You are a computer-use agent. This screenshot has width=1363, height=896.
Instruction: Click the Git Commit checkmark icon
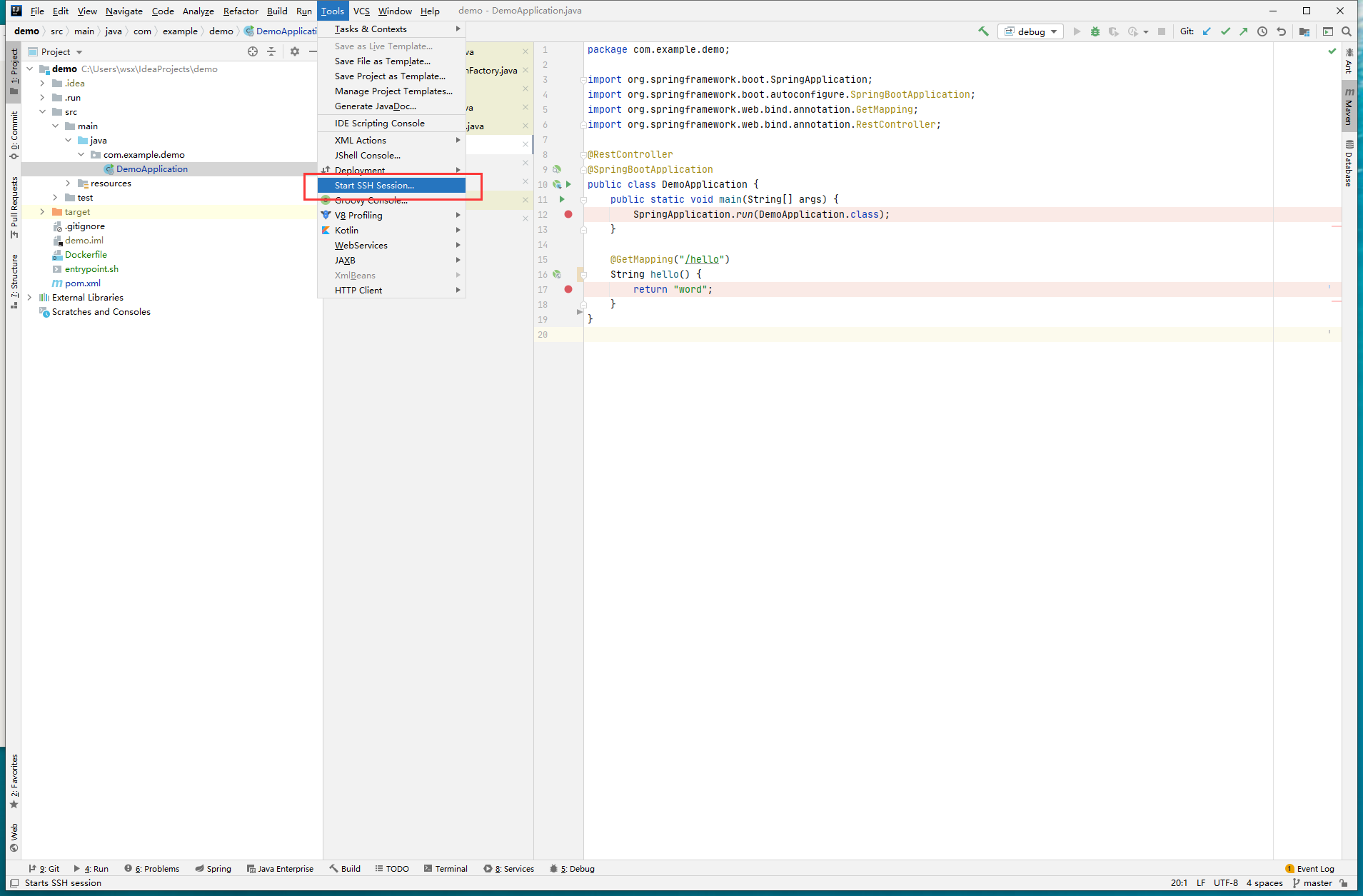[x=1225, y=31]
